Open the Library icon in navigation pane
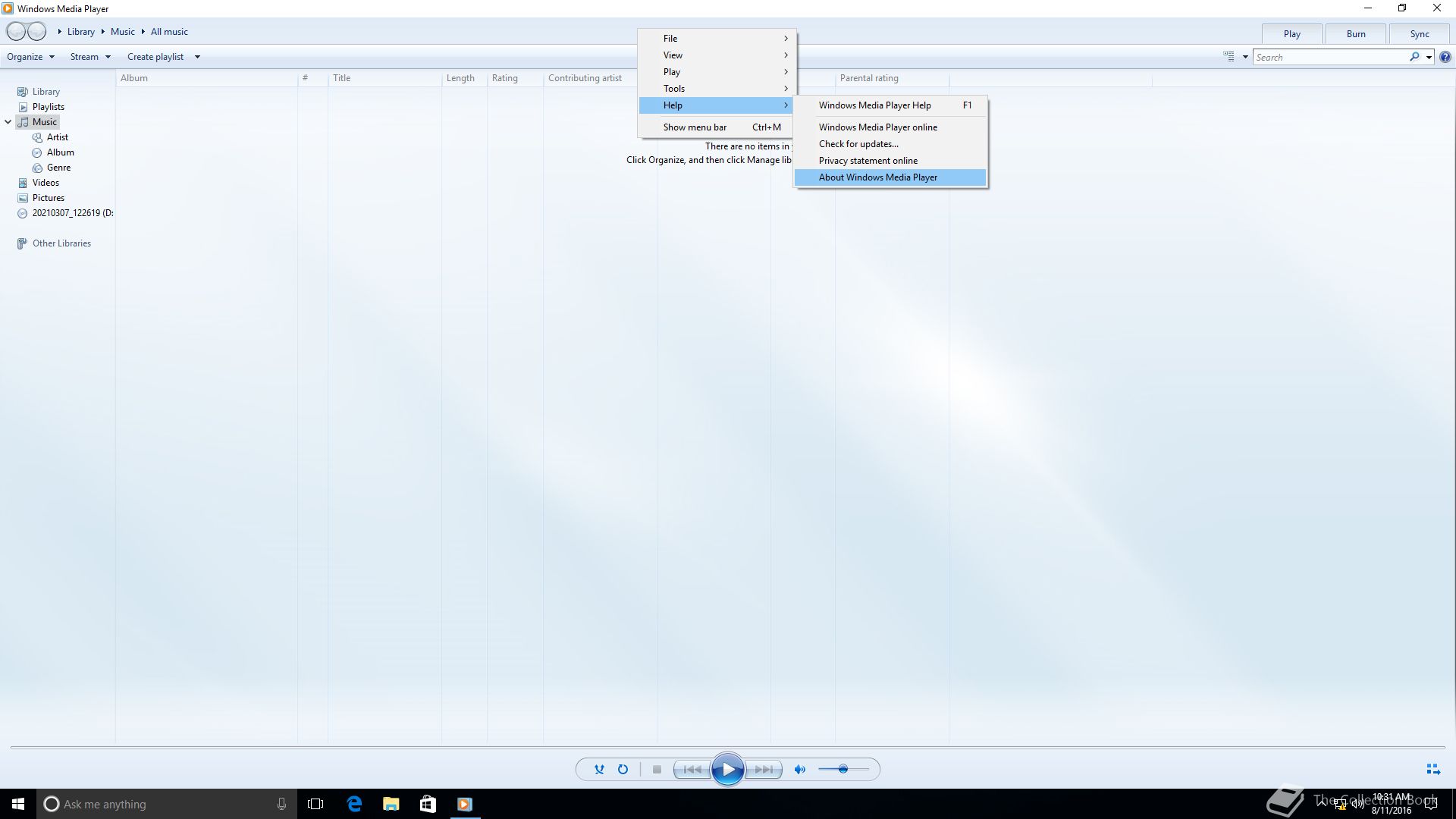Image resolution: width=1456 pixels, height=819 pixels. coord(23,92)
